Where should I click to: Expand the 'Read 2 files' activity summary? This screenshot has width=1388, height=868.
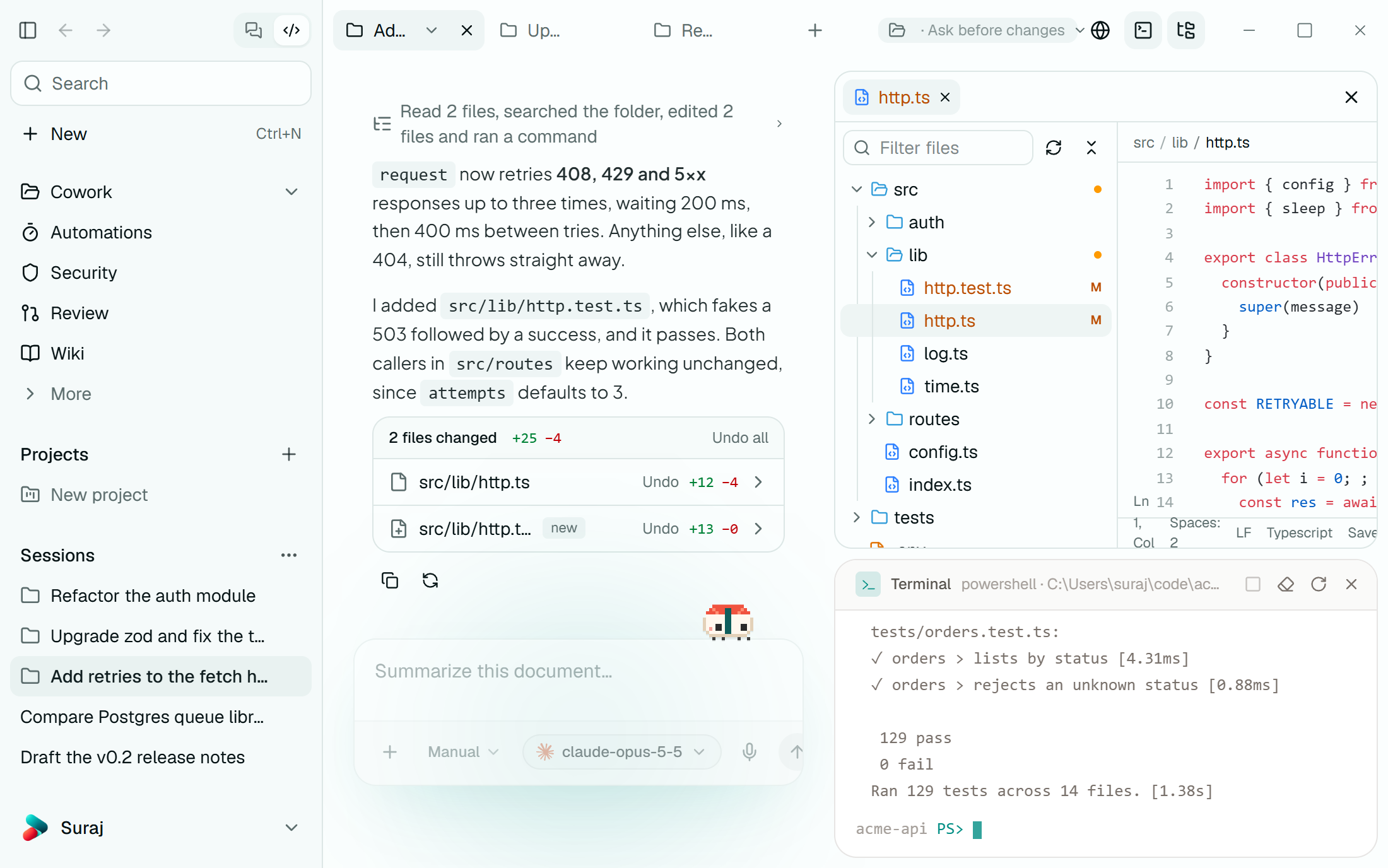point(578,124)
